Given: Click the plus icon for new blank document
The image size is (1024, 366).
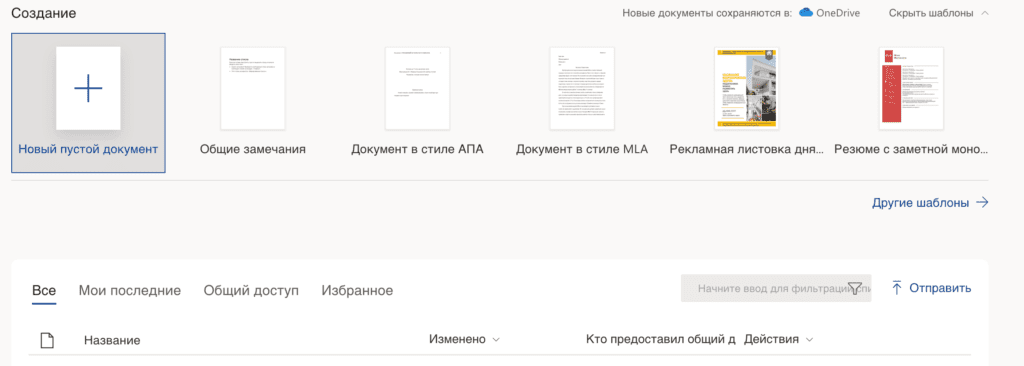Looking at the screenshot, I should tap(88, 88).
